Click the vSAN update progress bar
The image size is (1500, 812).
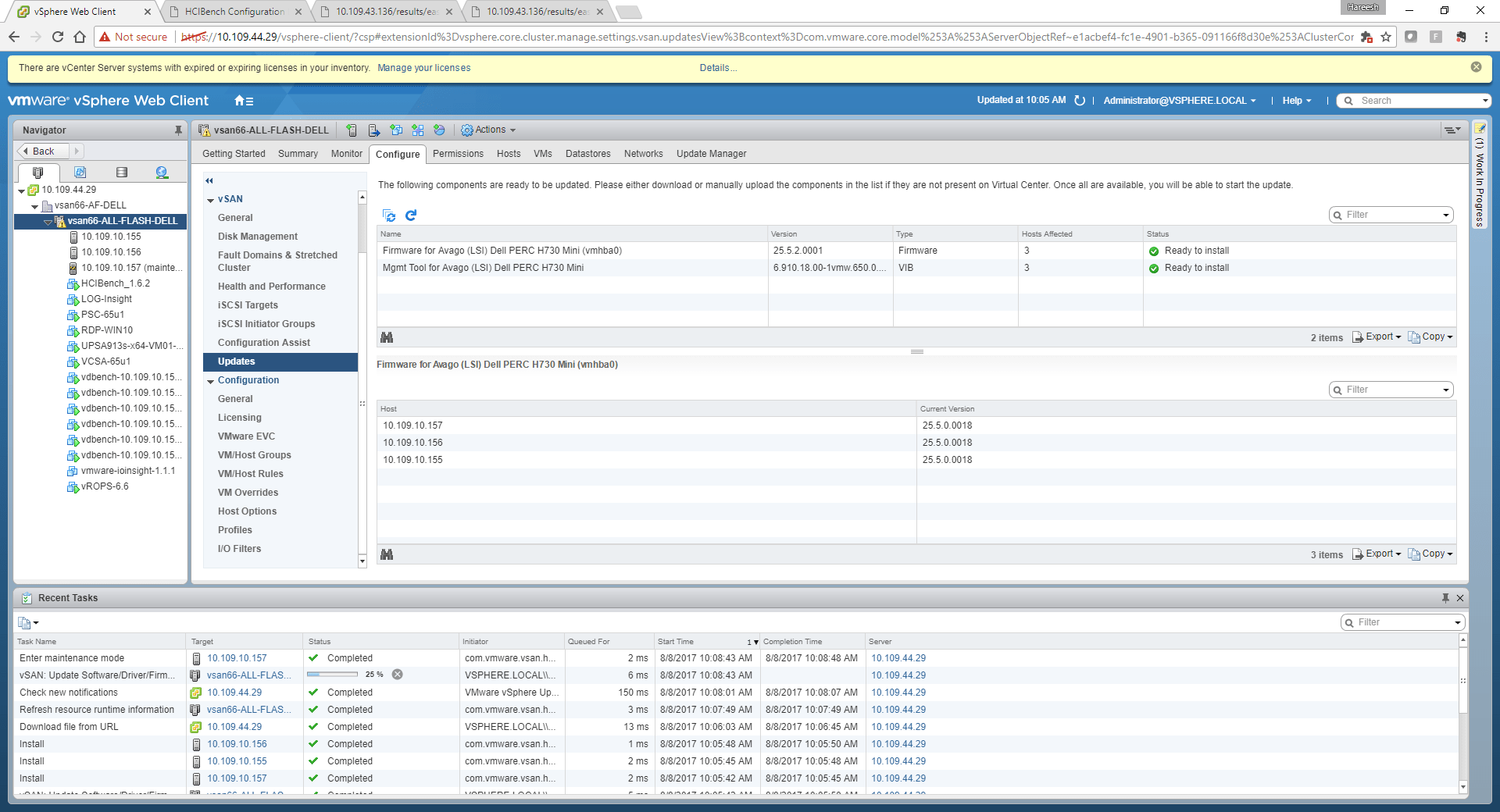(332, 675)
